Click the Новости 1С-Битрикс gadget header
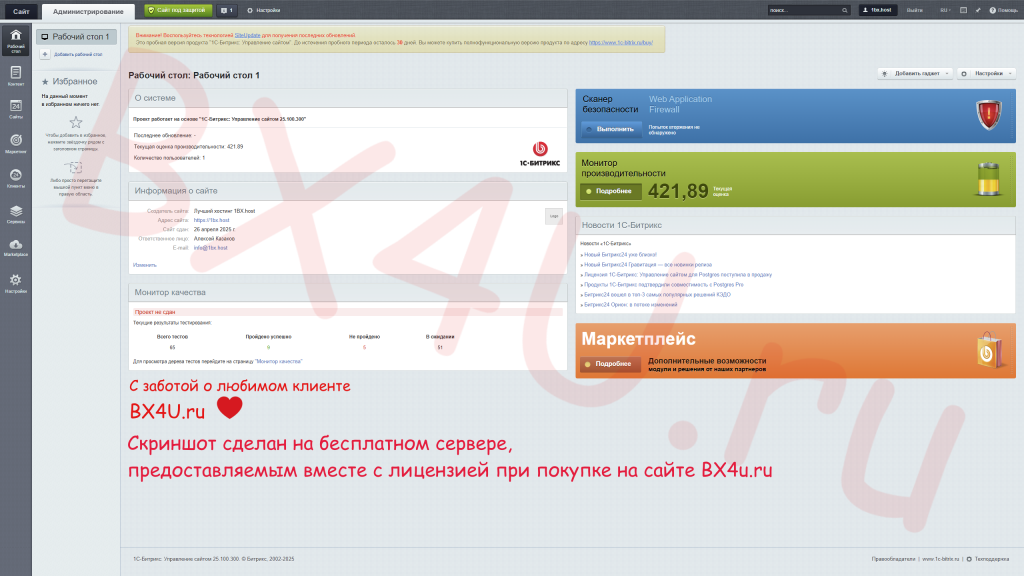The height and width of the screenshot is (576, 1024). pos(795,225)
